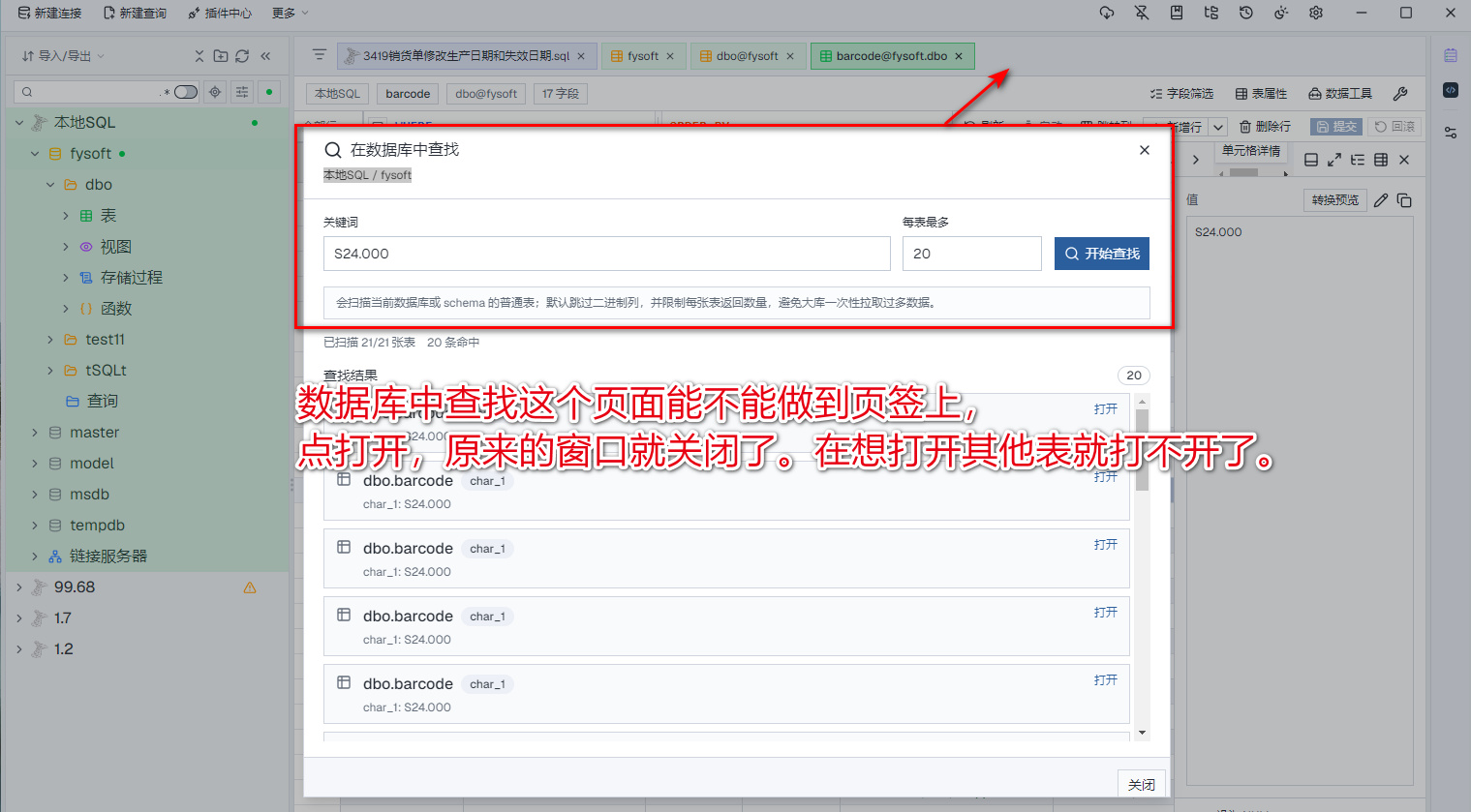The width and height of the screenshot is (1471, 812).
Task: Open the tab list icon left of tabs
Action: [319, 55]
